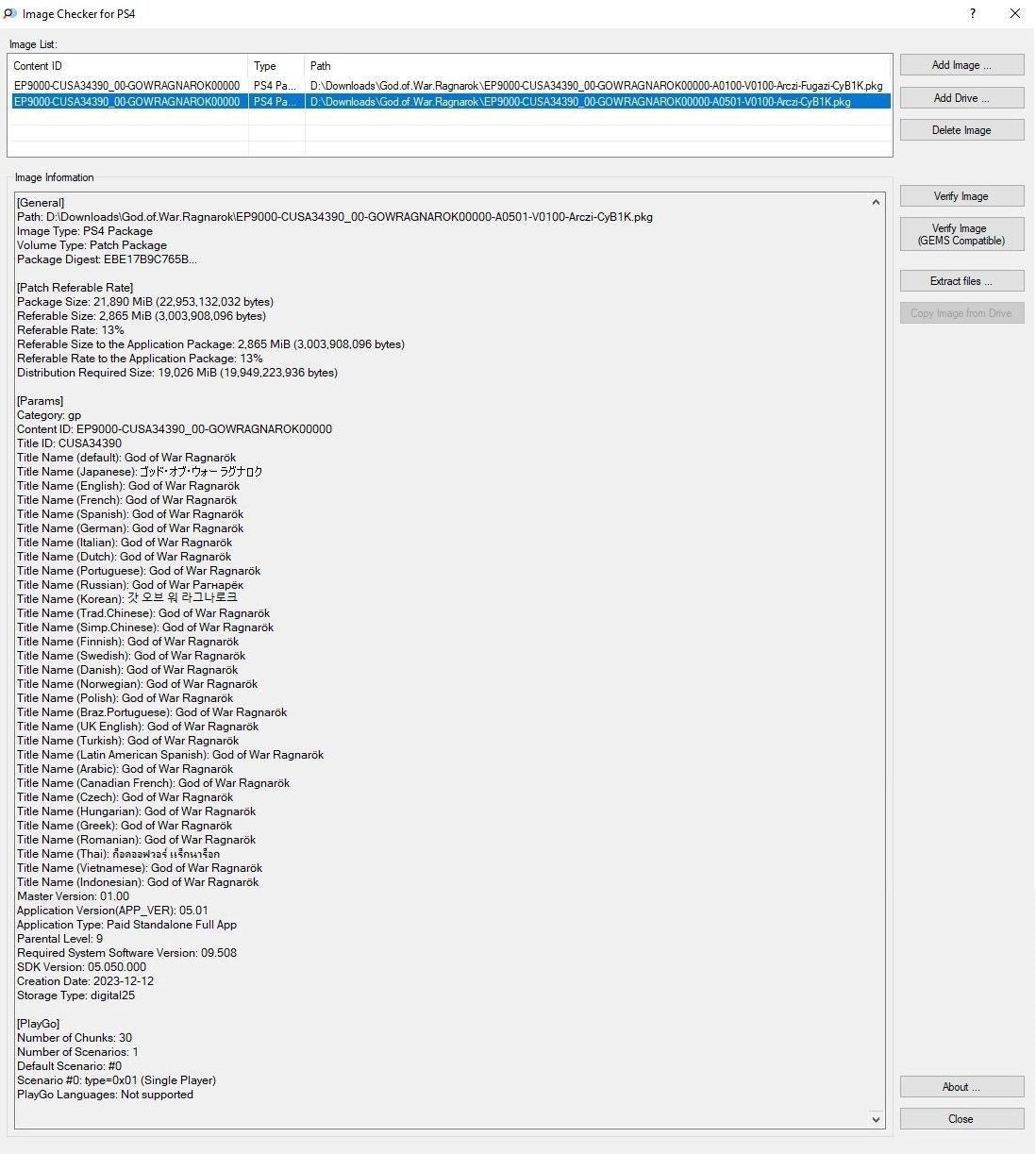Image resolution: width=1036 pixels, height=1154 pixels.
Task: Click the title bar help question mark
Action: 972,13
